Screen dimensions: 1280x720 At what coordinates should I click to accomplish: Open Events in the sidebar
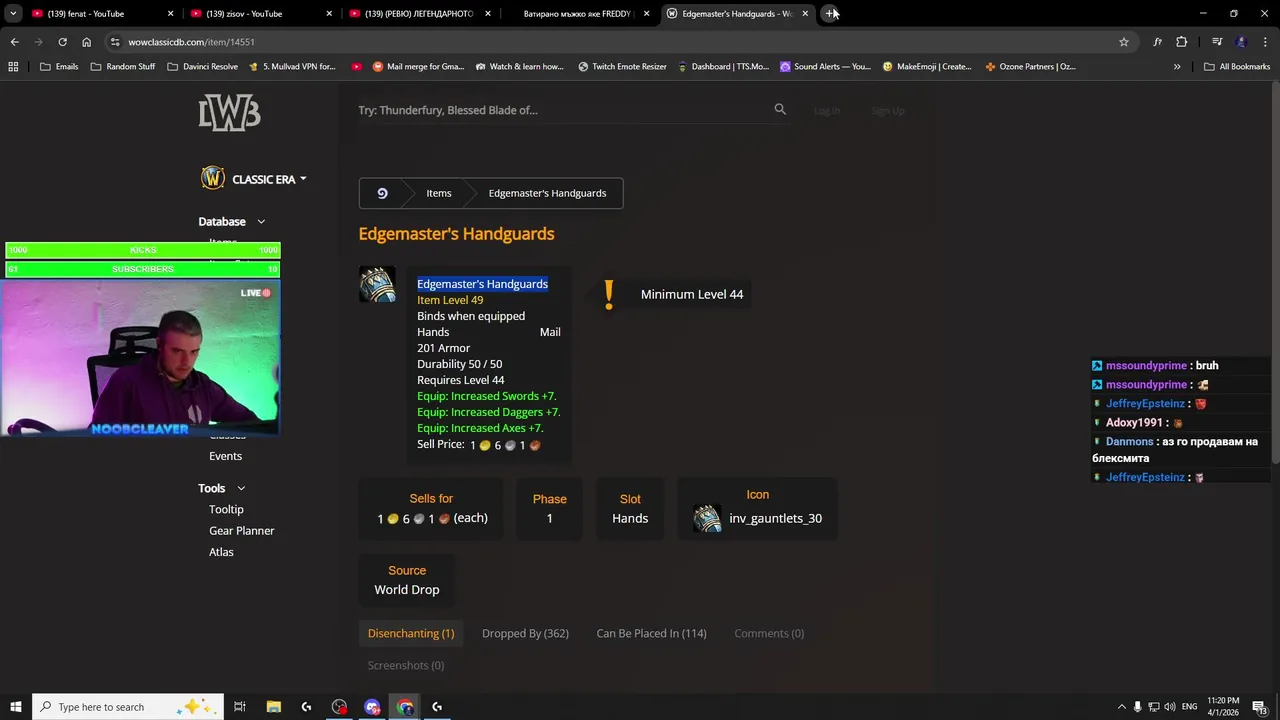pos(225,456)
